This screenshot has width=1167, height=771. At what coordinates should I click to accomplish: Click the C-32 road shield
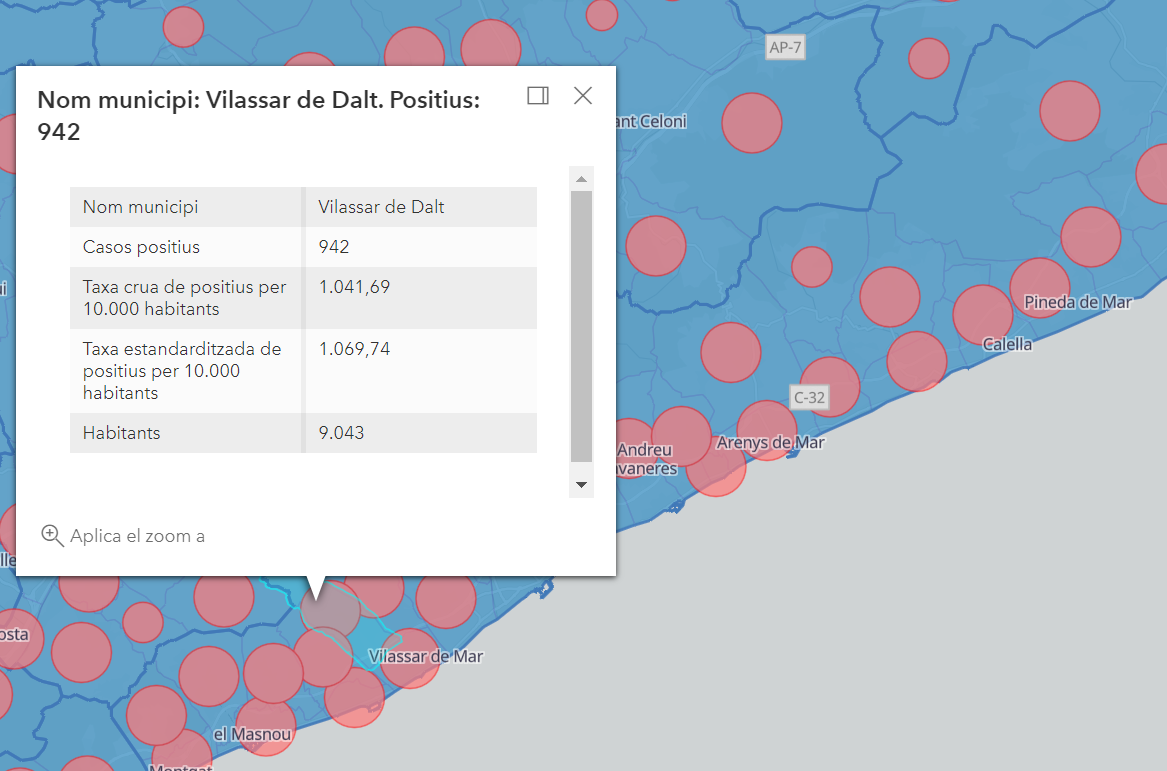[809, 397]
